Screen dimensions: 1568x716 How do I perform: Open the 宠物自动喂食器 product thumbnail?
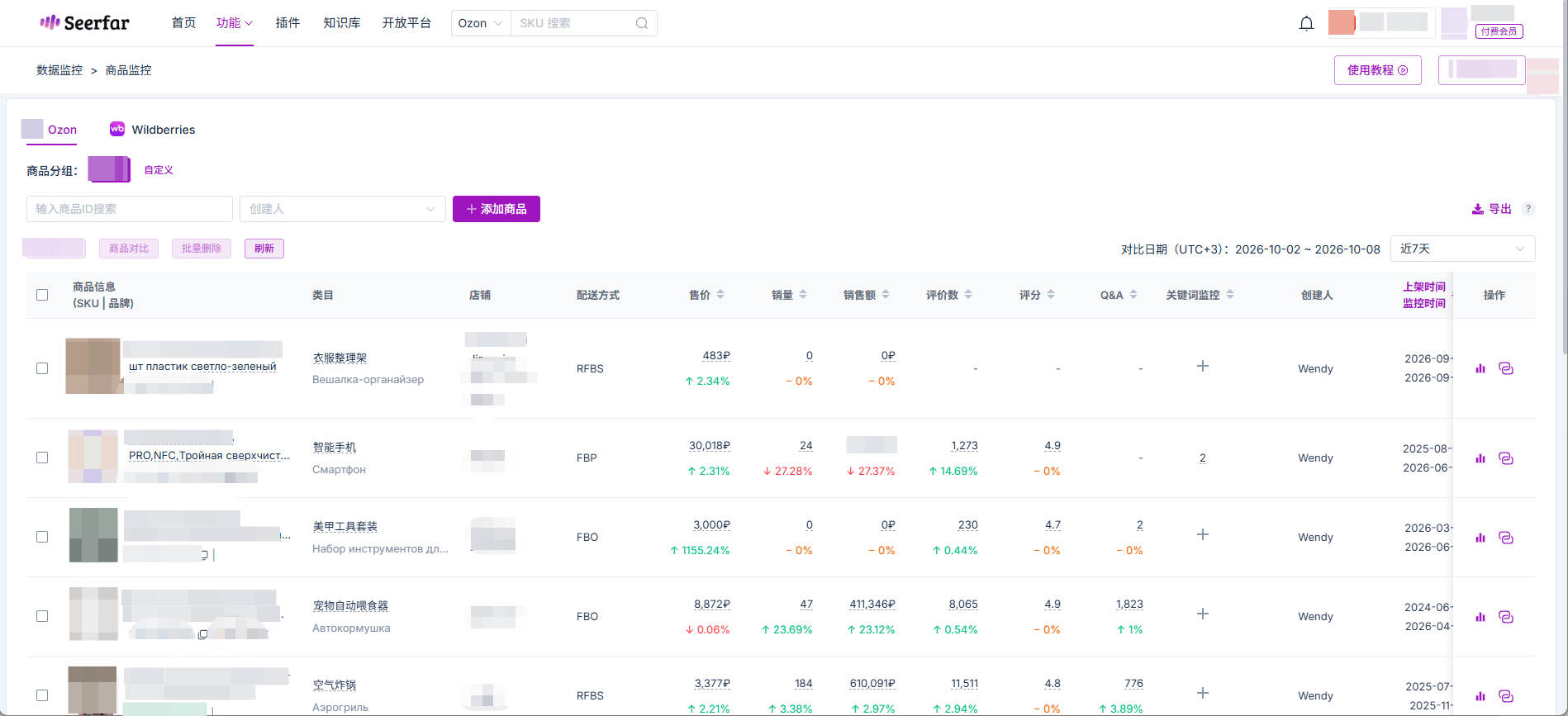tap(93, 614)
